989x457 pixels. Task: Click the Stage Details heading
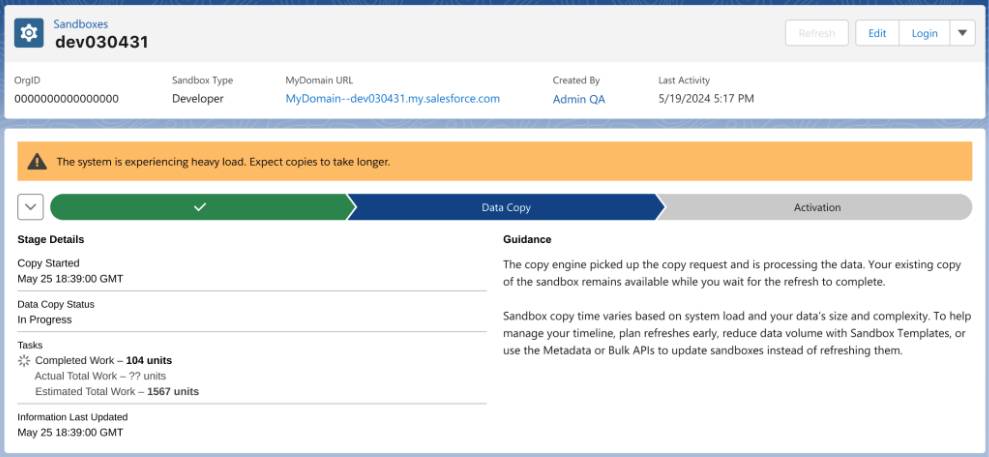(50, 240)
